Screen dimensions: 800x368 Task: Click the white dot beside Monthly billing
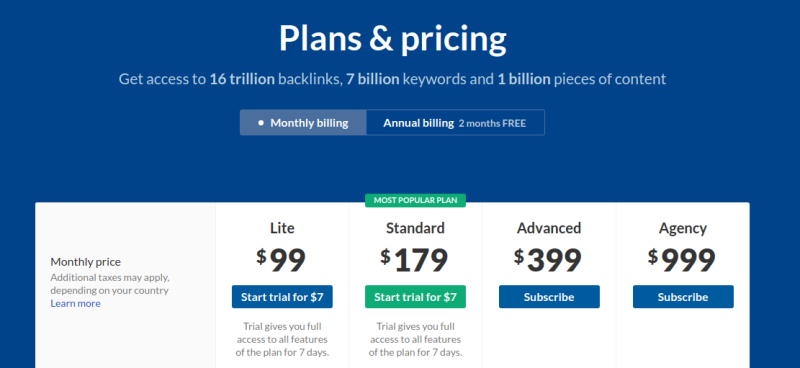click(261, 123)
